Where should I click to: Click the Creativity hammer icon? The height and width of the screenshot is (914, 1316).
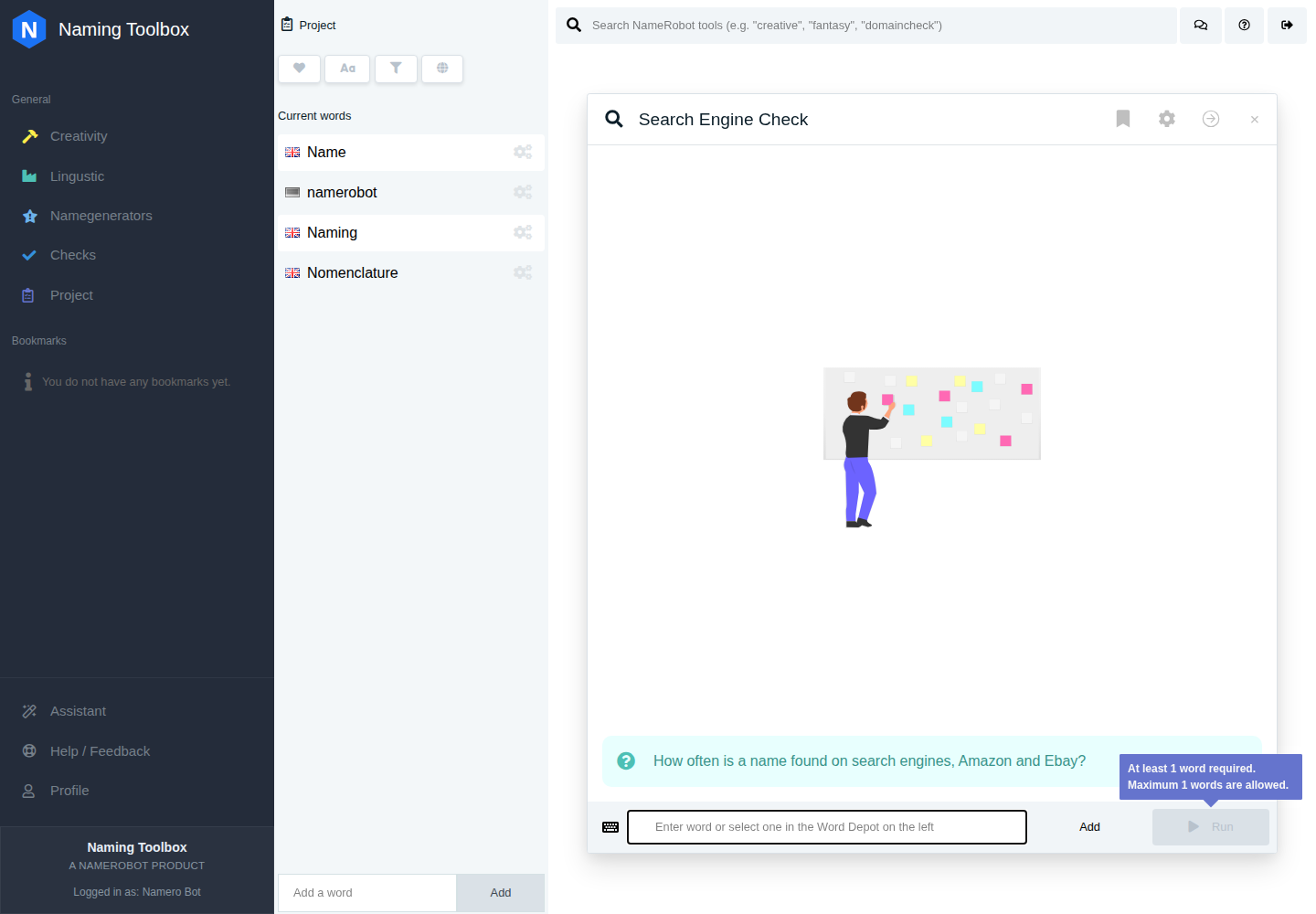coord(29,136)
